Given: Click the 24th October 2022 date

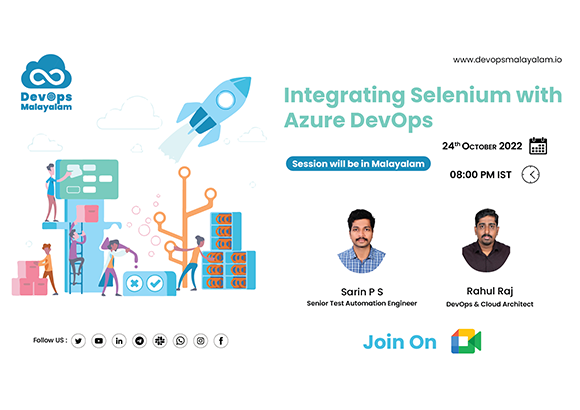Looking at the screenshot, I should (482, 146).
